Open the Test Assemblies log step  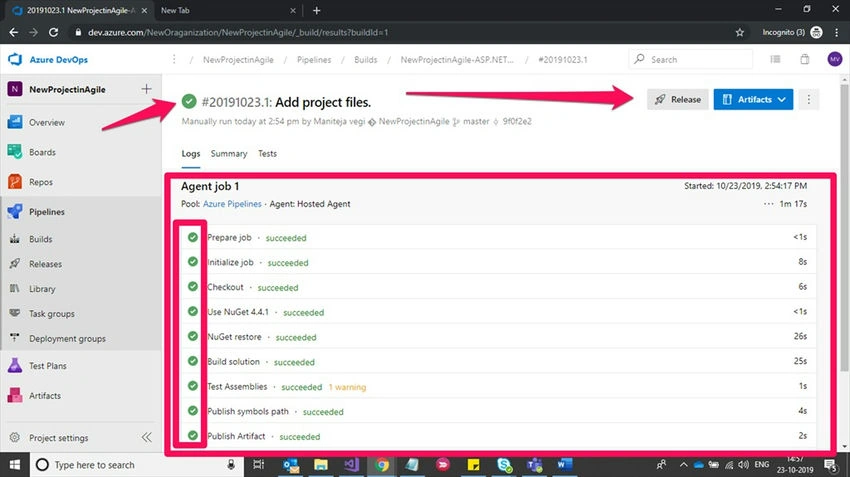click(x=498, y=386)
